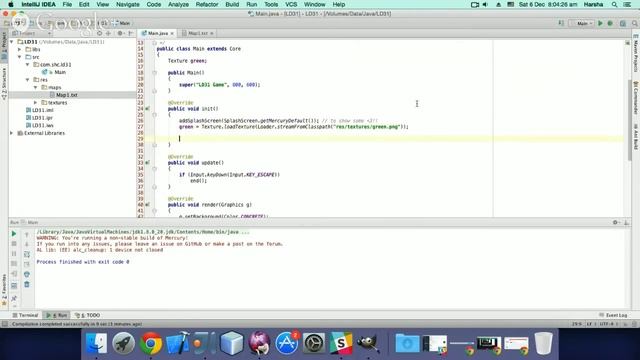Toggle soft-wrap in Run console
640x360 pixels.
coord(27,254)
